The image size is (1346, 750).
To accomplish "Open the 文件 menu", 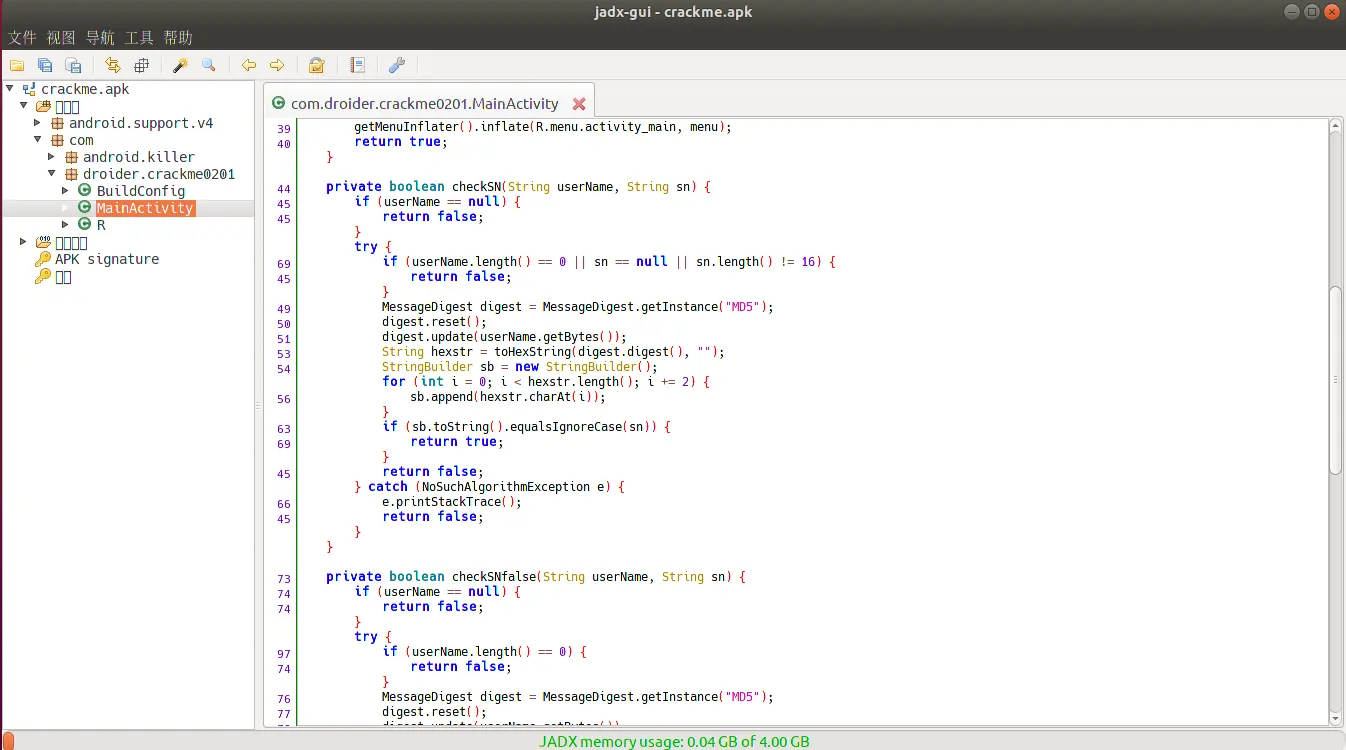I will [22, 38].
